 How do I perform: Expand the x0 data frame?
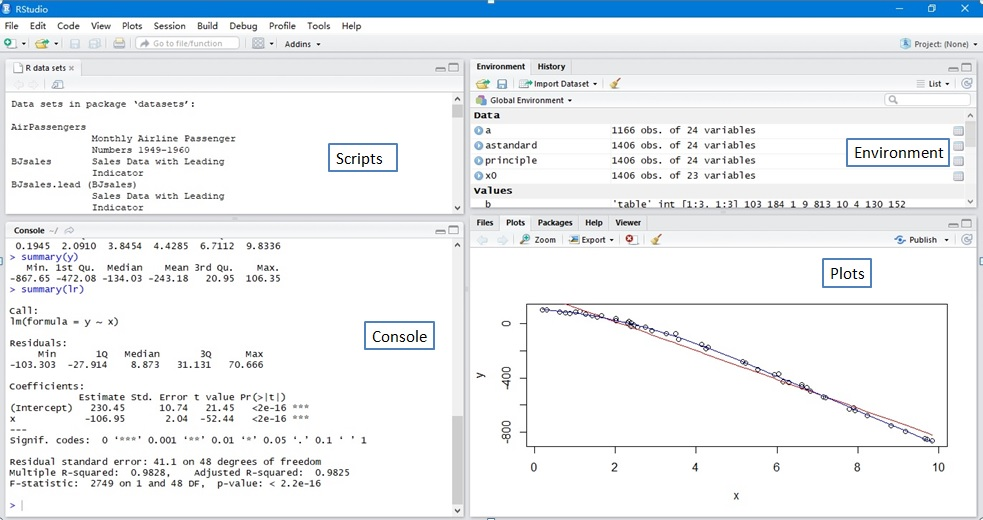coord(478,176)
